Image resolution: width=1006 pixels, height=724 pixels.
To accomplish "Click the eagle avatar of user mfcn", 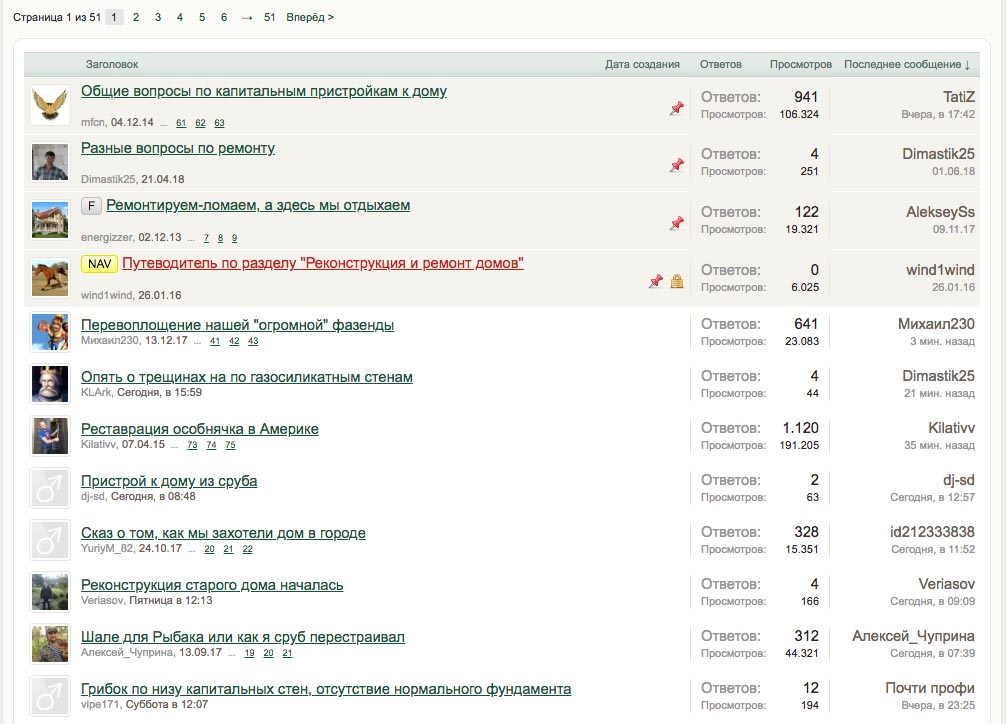I will [x=49, y=105].
